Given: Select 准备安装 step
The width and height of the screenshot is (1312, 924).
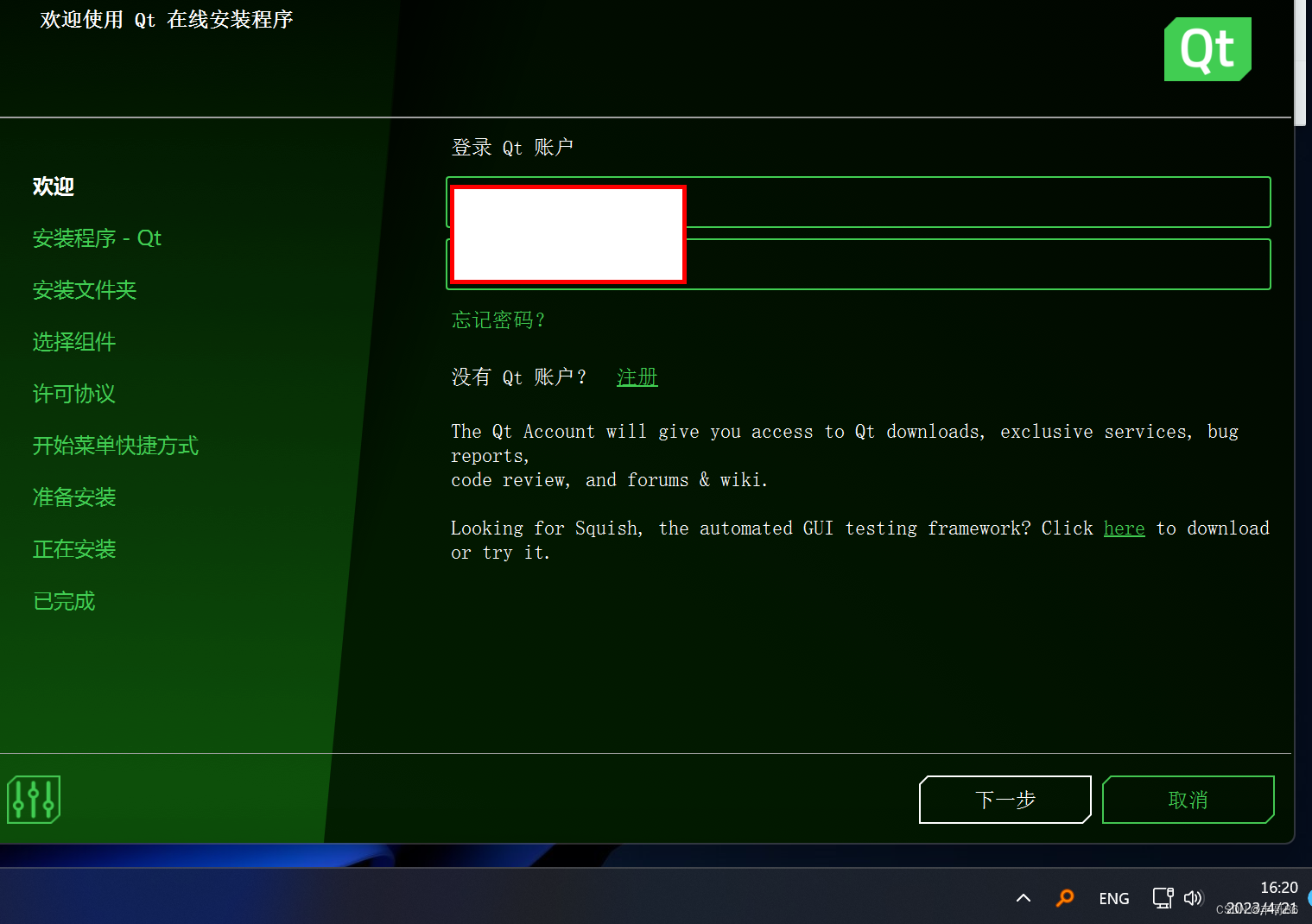Looking at the screenshot, I should (74, 497).
